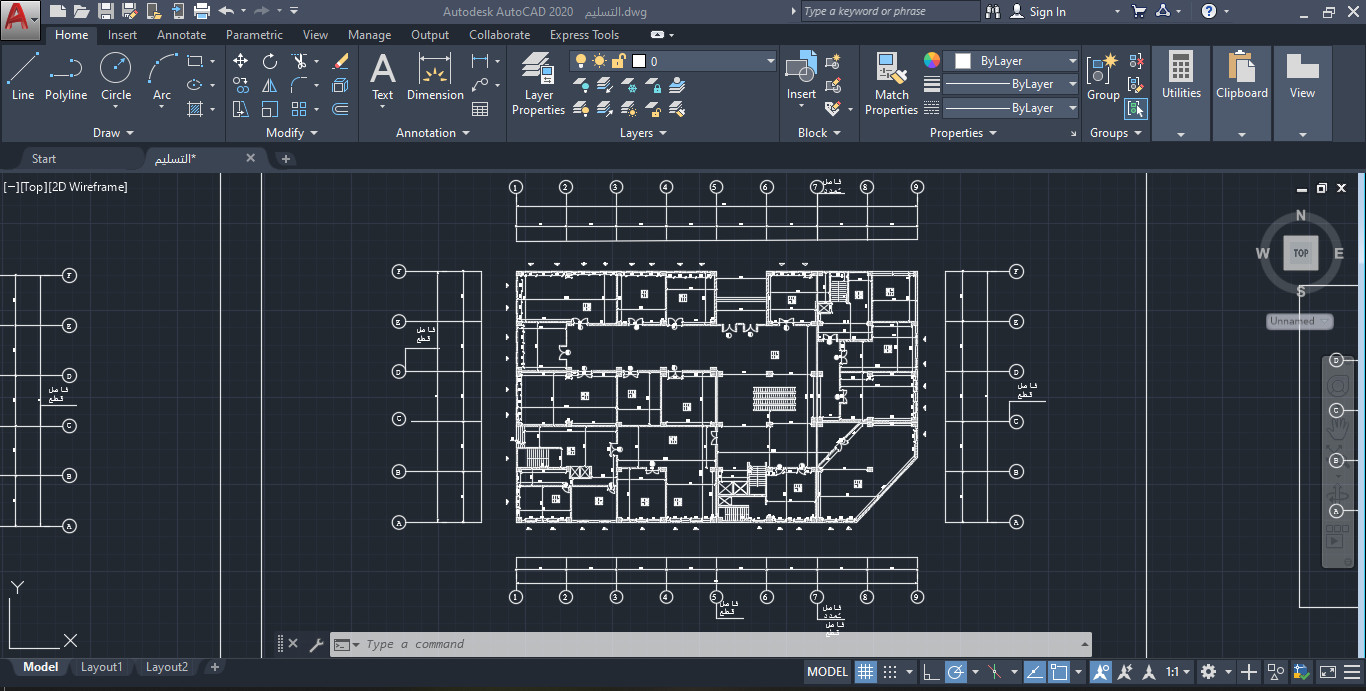Switch to the Annotate ribbon tab
Screen dimensions: 1366x691
181,34
